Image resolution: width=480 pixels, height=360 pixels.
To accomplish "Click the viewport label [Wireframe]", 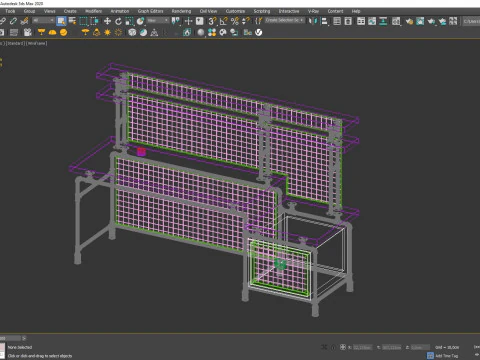I will (37, 43).
